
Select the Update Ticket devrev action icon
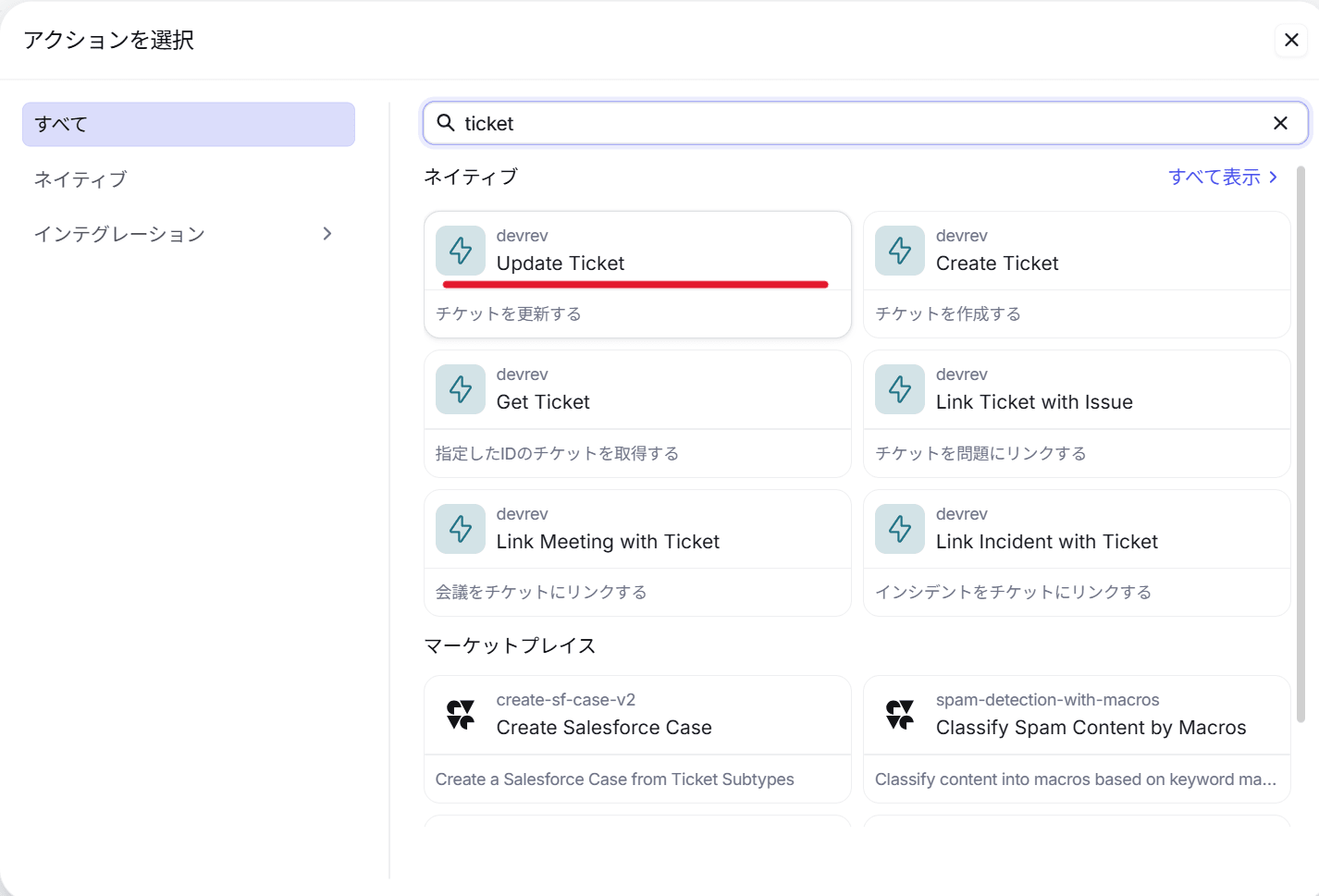tap(460, 250)
